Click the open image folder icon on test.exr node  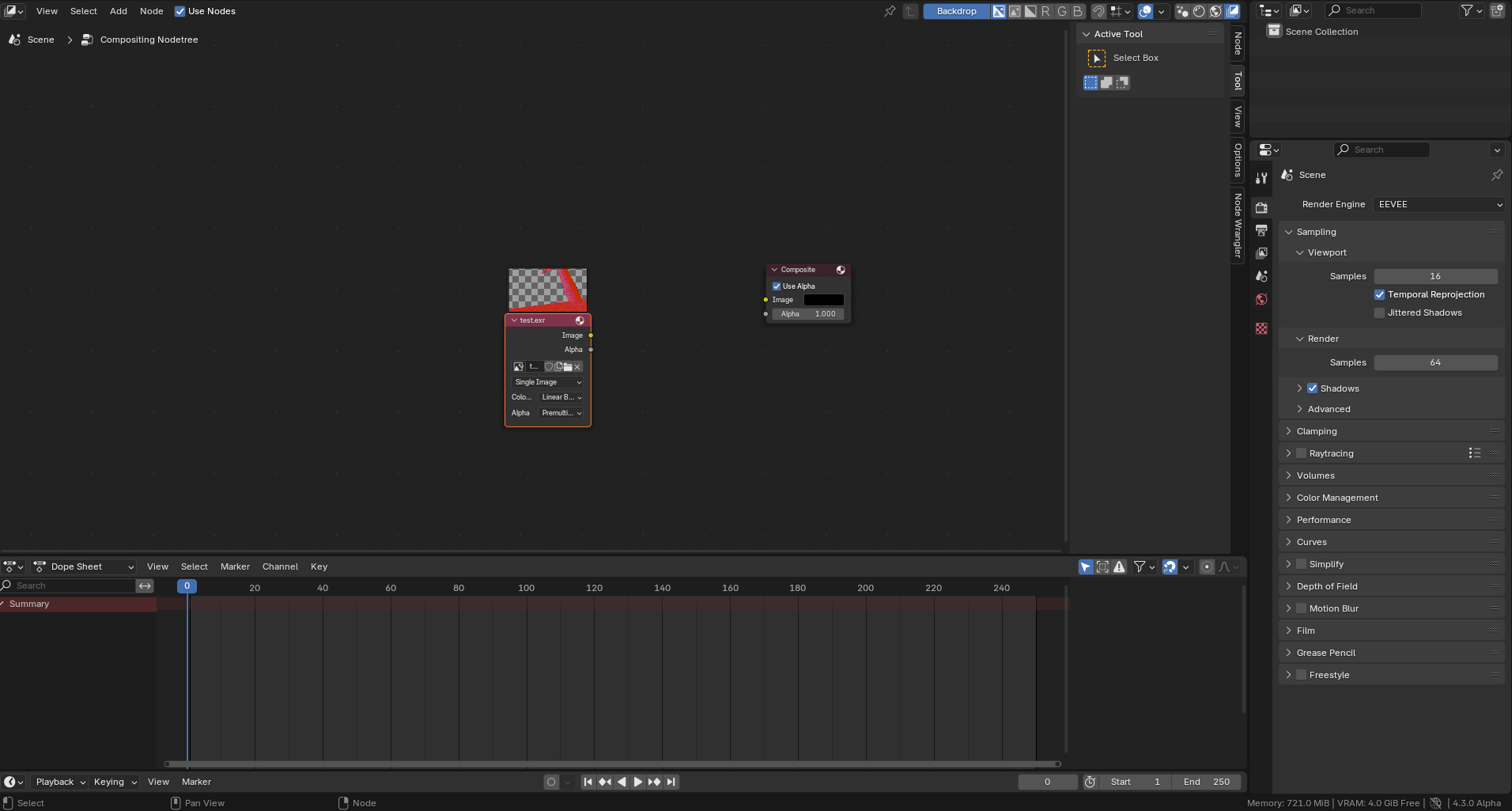568,366
